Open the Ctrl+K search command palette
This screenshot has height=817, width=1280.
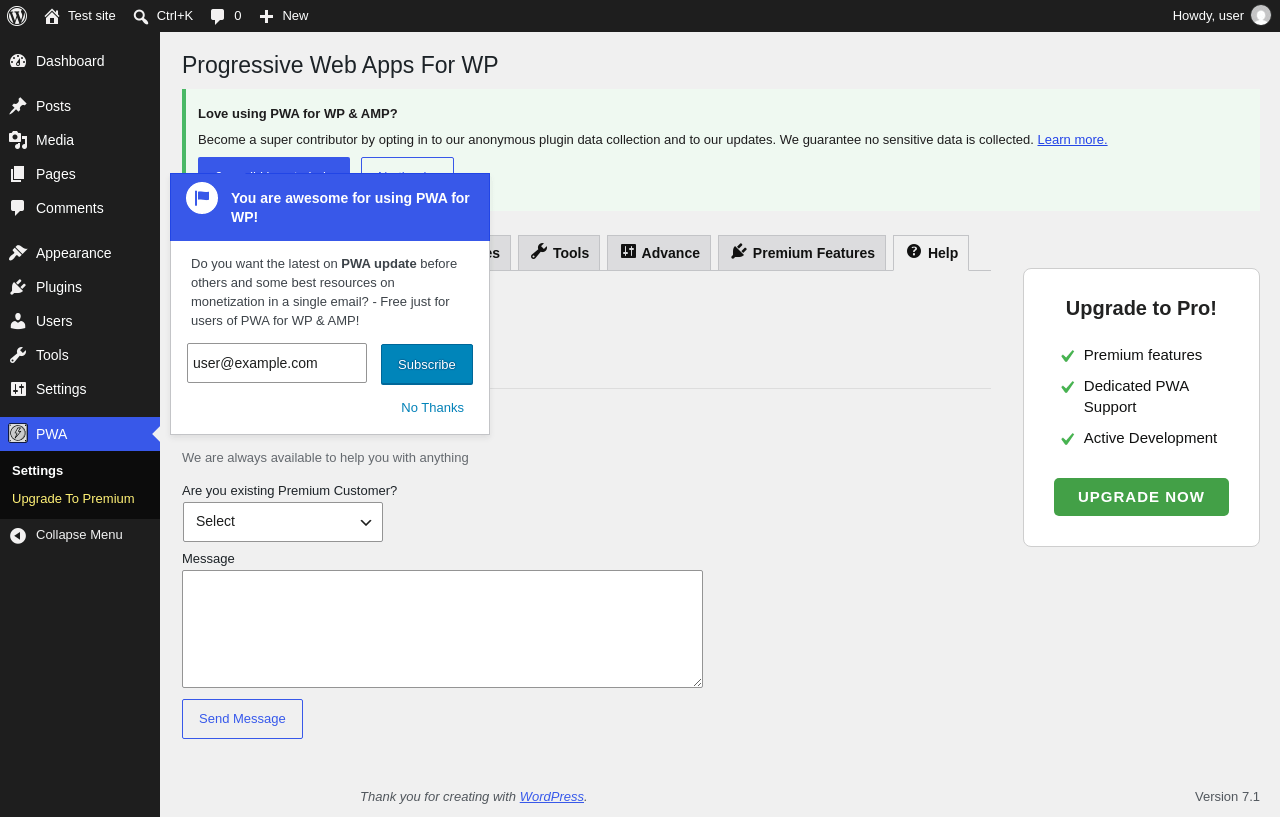163,16
